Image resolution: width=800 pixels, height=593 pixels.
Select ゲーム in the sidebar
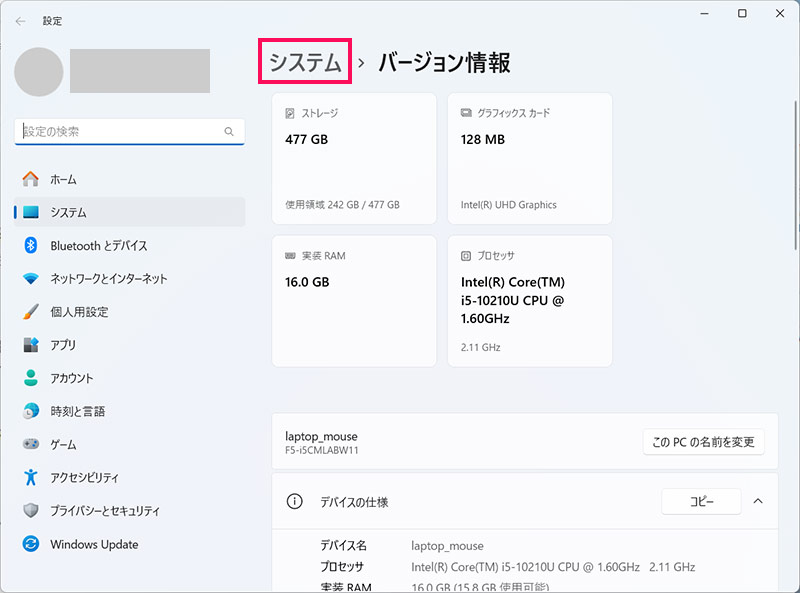tap(130, 444)
